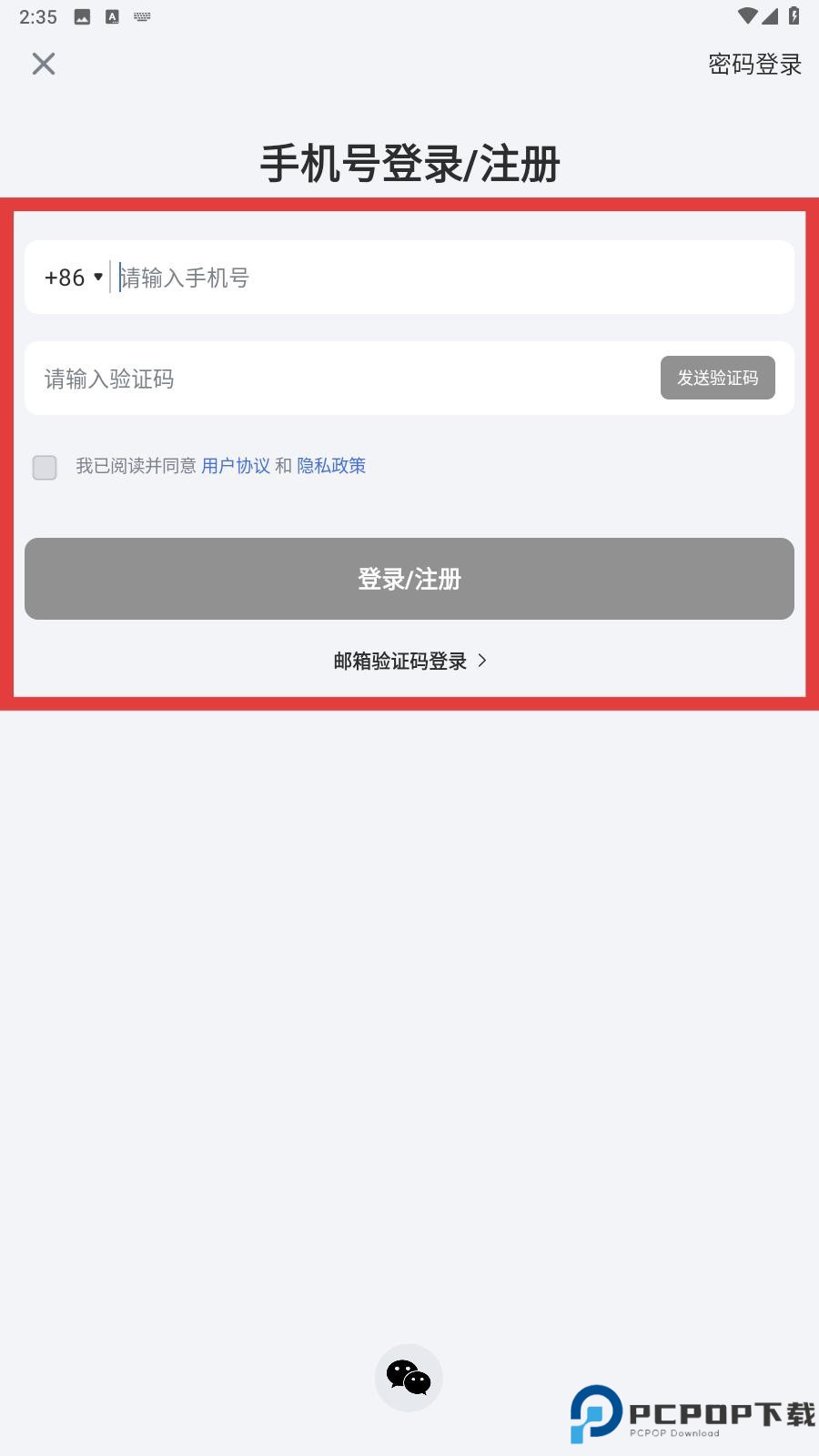The width and height of the screenshot is (819, 1456).
Task: Tap the cellular signal status icon
Action: tap(770, 15)
